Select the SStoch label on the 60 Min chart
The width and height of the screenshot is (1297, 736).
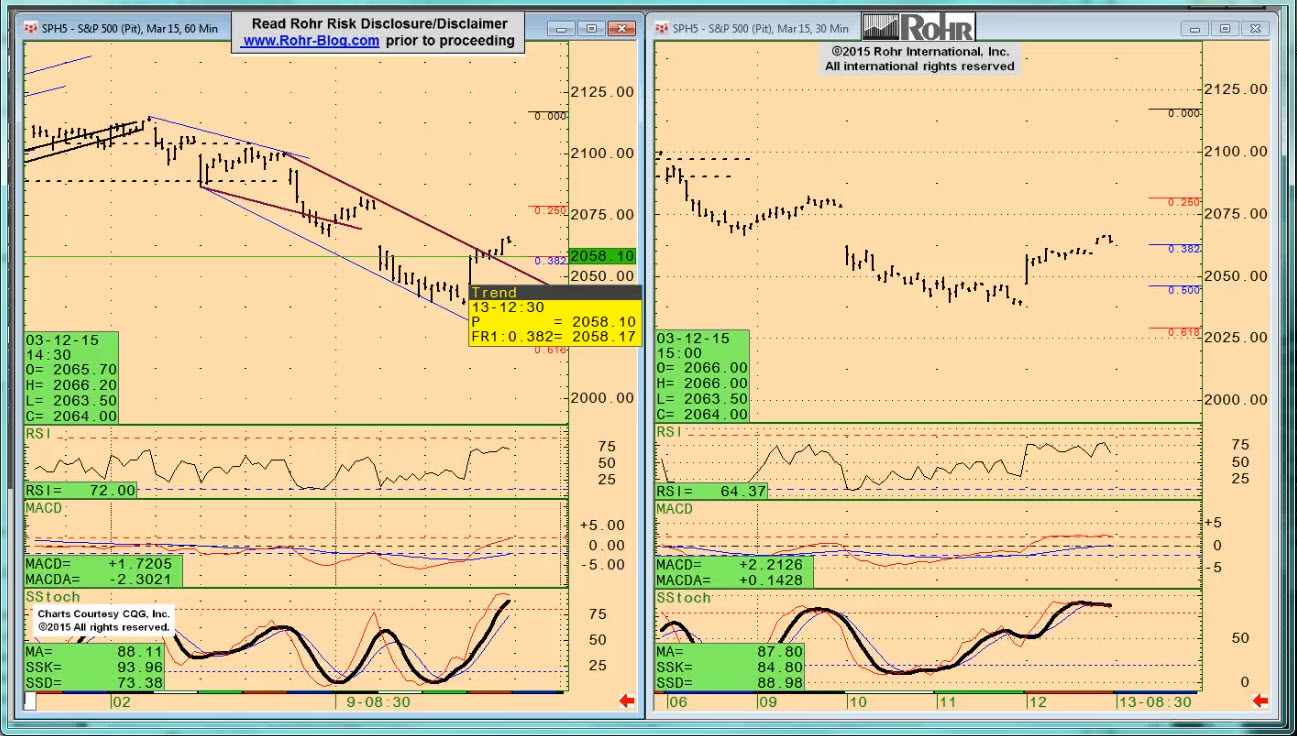coord(53,597)
